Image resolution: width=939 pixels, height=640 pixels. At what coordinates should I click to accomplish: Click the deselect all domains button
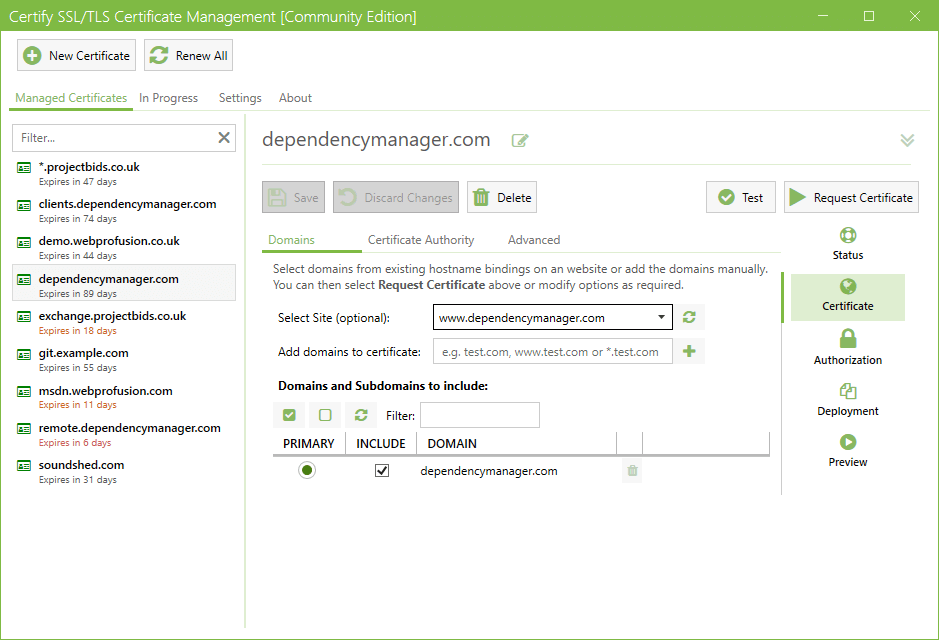325,415
